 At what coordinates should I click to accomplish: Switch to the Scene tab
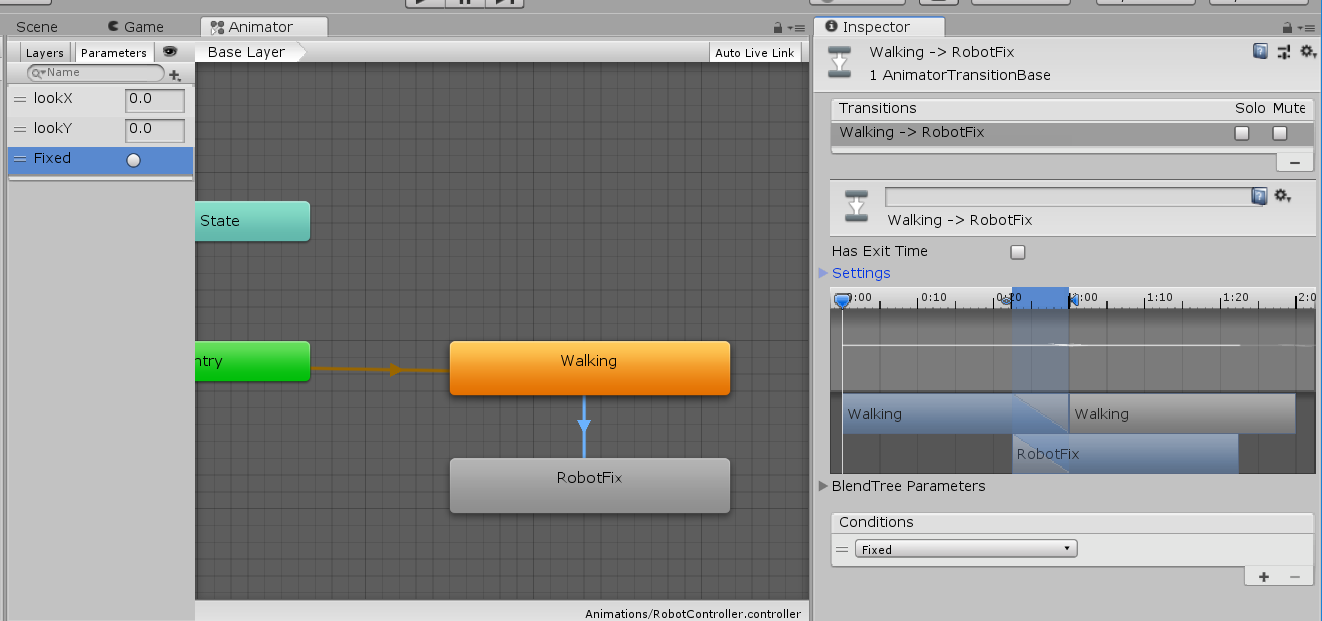pos(37,27)
